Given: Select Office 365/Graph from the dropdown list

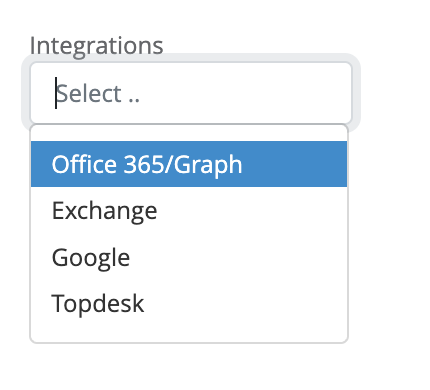Looking at the screenshot, I should (x=189, y=164).
